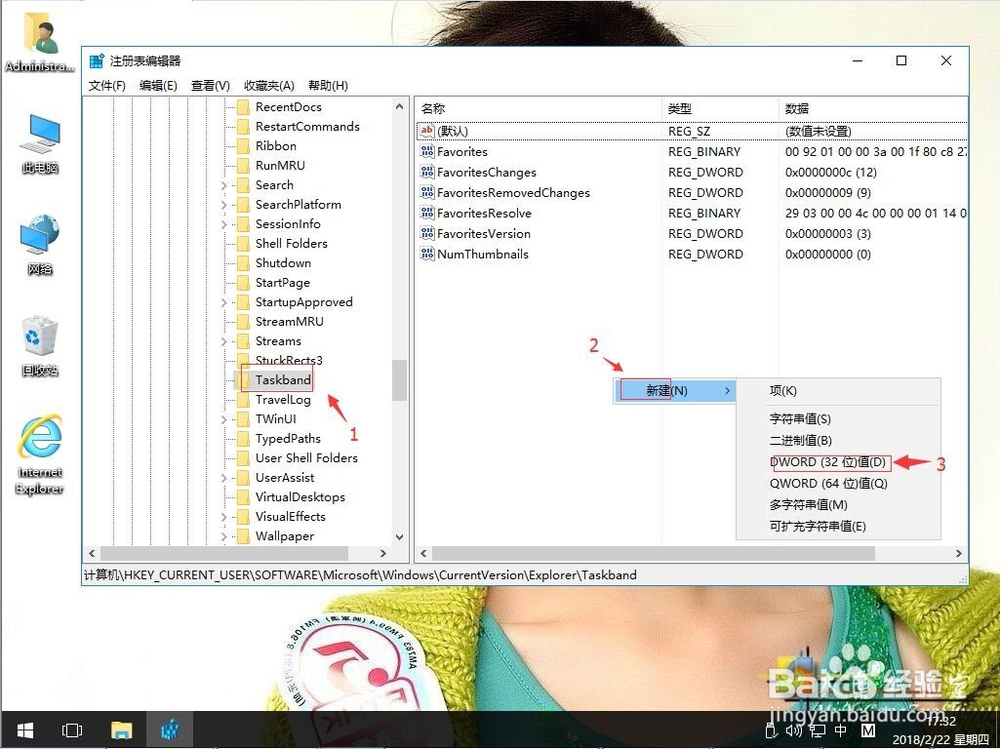Image resolution: width=1000 pixels, height=749 pixels.
Task: Expand the StartupApproved tree node
Action: coord(224,302)
